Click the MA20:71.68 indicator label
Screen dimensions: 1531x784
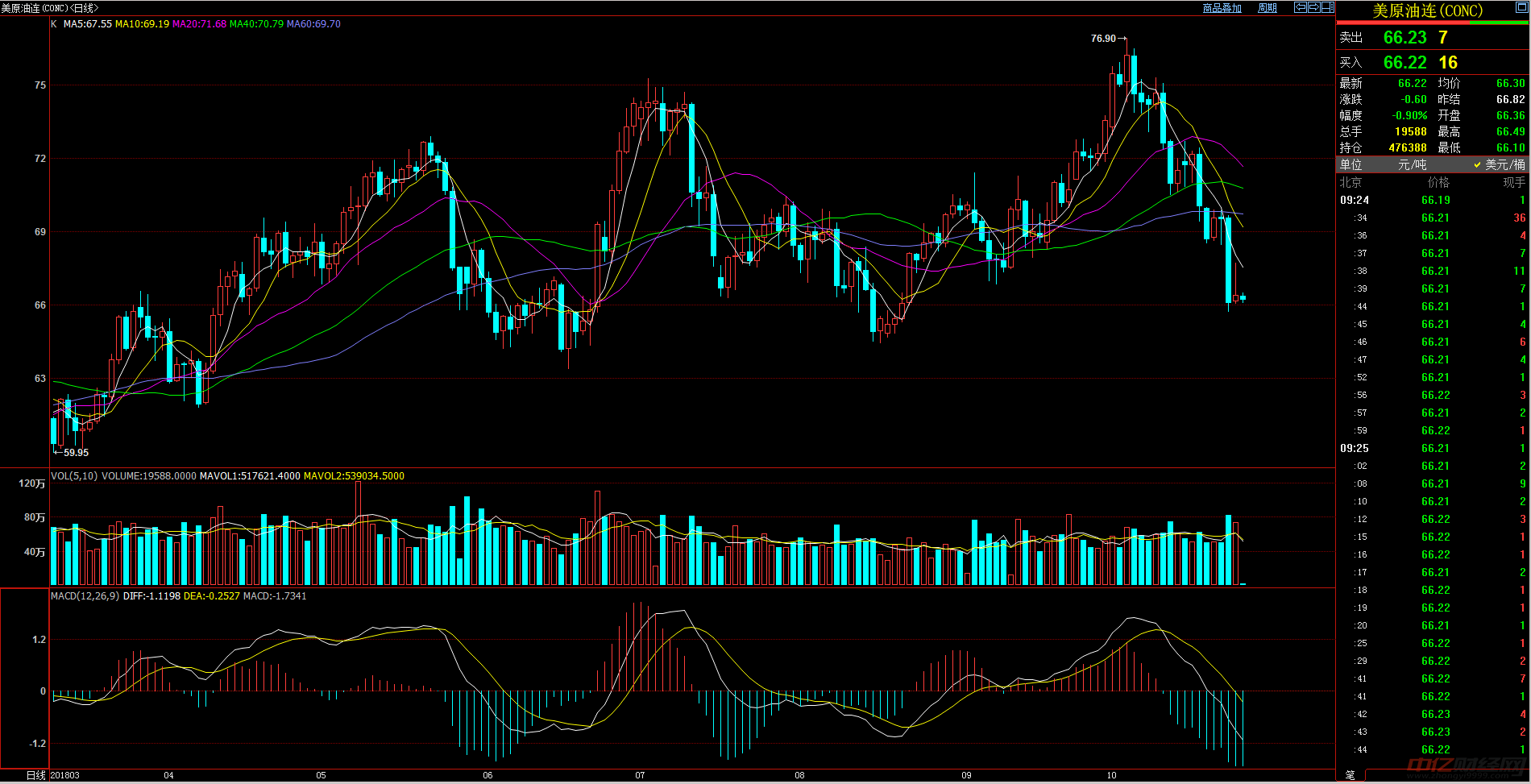tap(199, 24)
